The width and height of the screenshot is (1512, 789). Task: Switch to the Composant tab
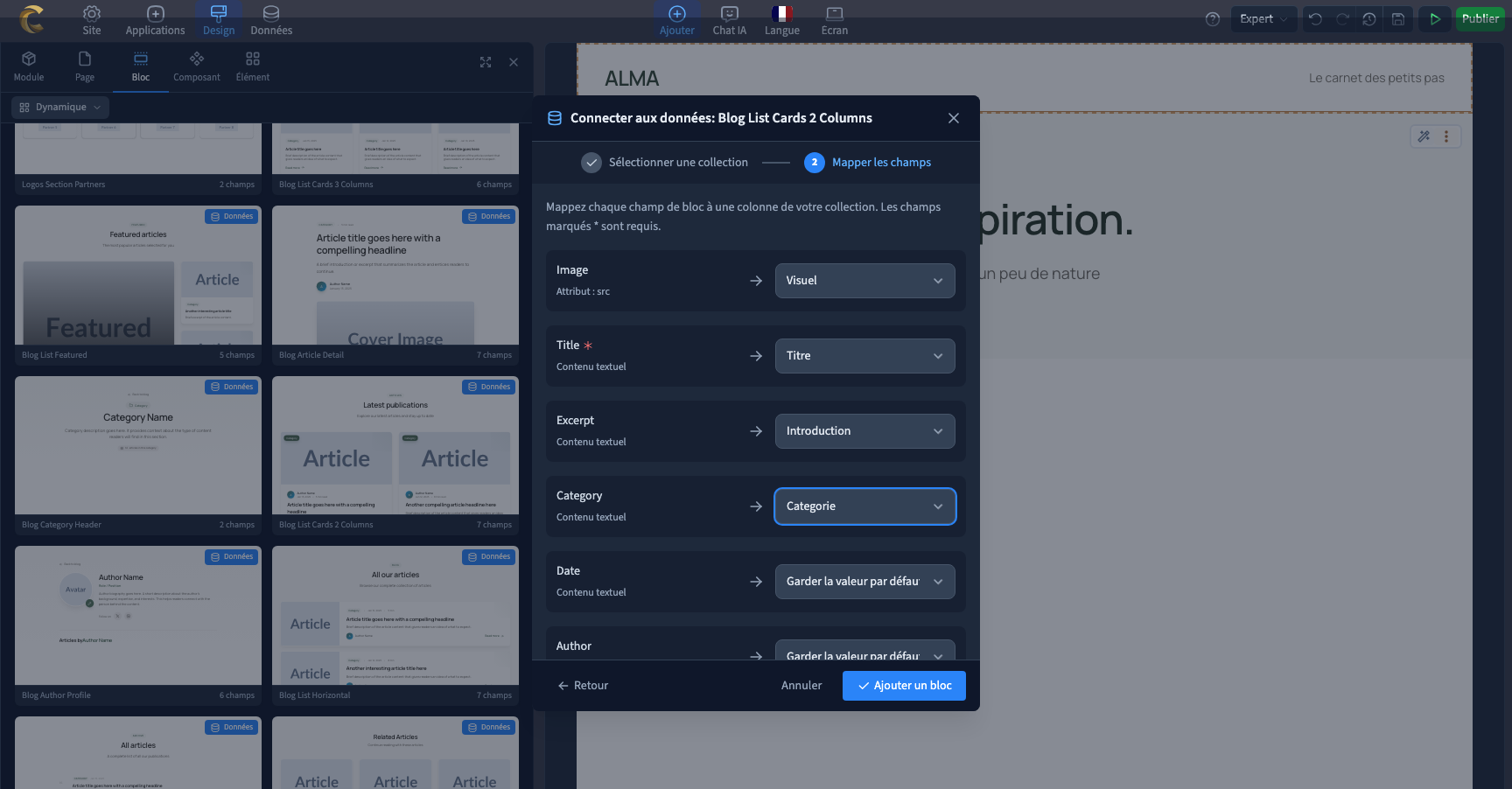pyautogui.click(x=197, y=66)
